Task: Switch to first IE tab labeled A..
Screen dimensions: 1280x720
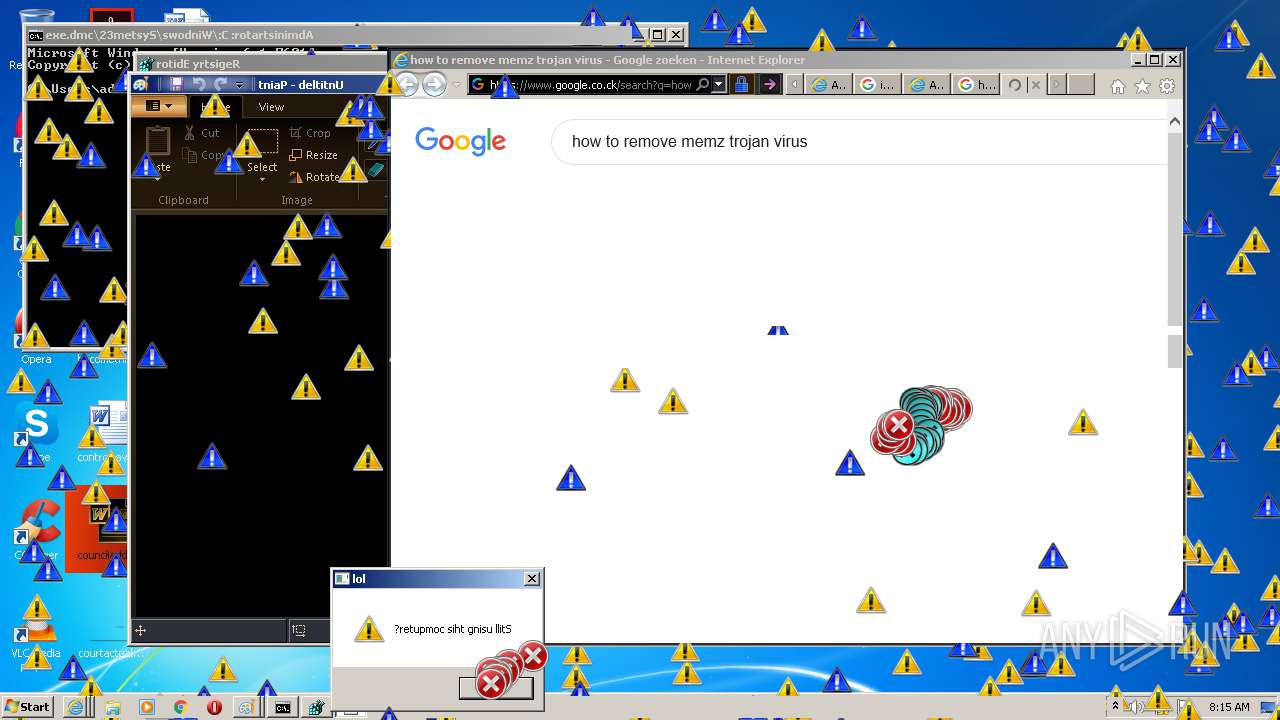Action: pyautogui.click(x=829, y=85)
